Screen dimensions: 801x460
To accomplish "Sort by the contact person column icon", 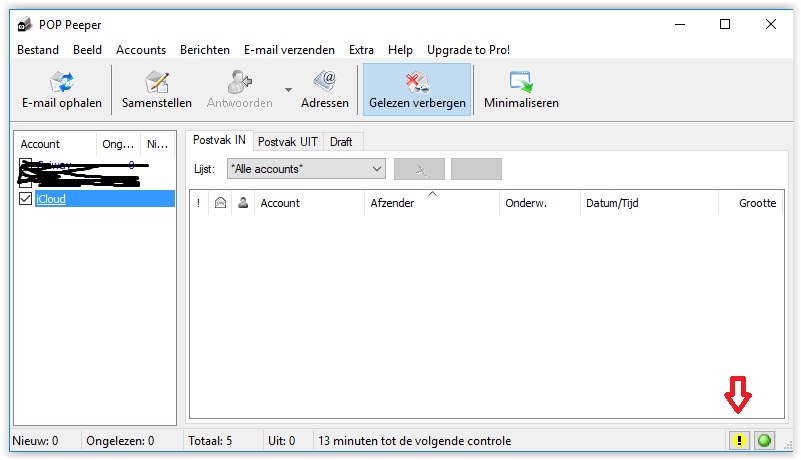I will pos(243,203).
